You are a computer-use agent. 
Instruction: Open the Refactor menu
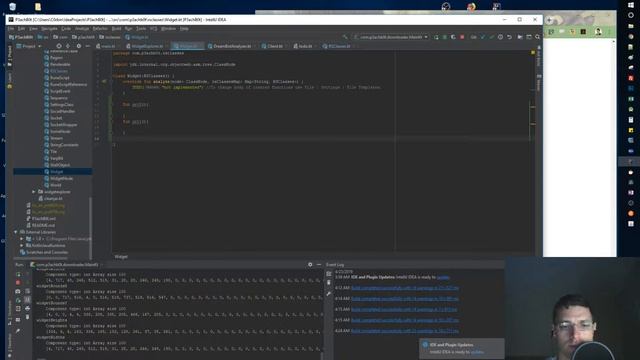pos(100,29)
